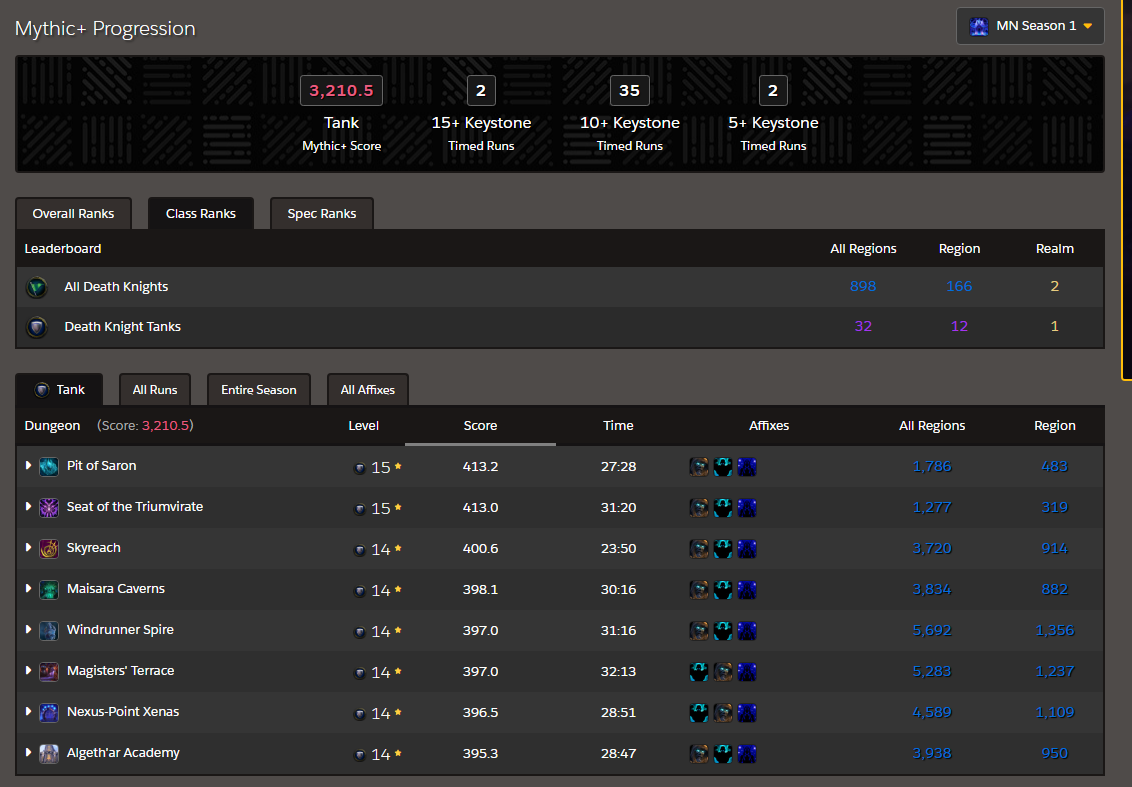Image resolution: width=1132 pixels, height=787 pixels.
Task: Click tank role icon beside Skyreach level 14
Action: coord(360,550)
